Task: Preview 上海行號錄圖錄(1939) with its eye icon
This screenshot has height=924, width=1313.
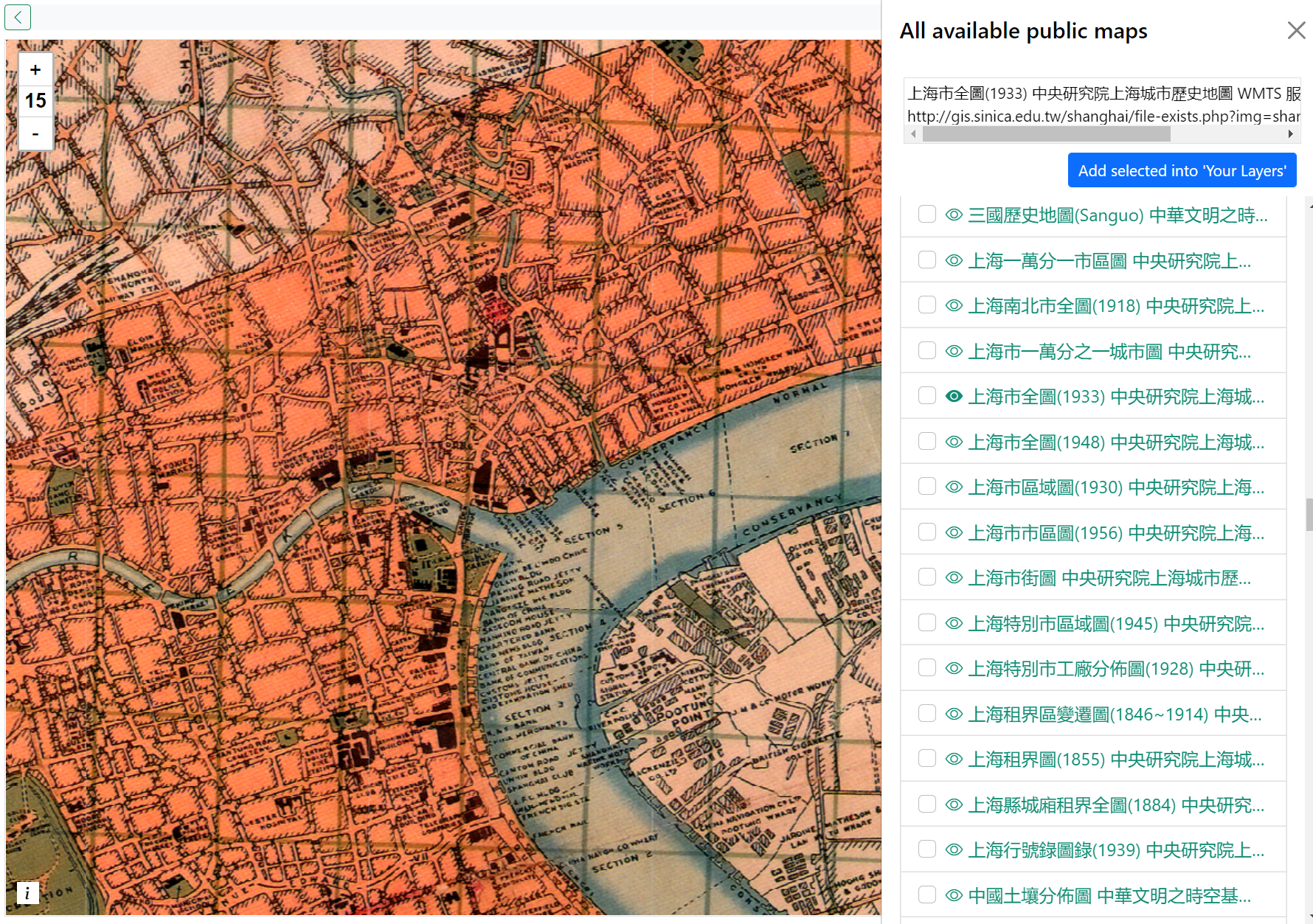Action: click(954, 850)
